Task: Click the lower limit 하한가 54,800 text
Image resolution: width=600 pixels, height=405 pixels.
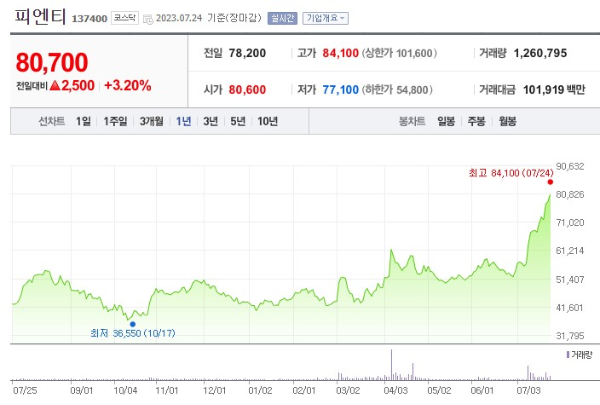Action: point(397,90)
